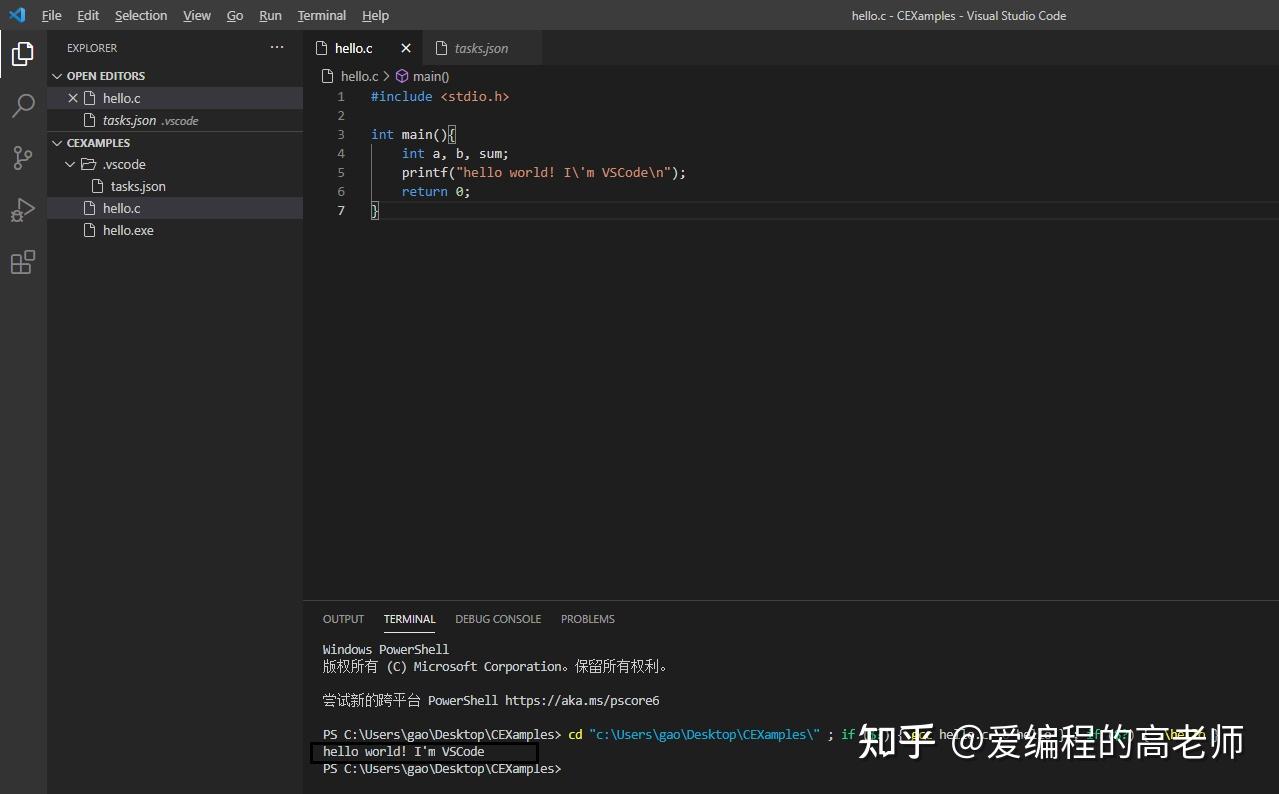This screenshot has width=1279, height=794.
Task: Click the printf hello world line
Action: point(544,173)
